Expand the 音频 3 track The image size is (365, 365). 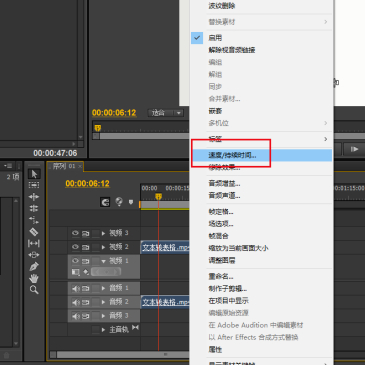(103, 316)
